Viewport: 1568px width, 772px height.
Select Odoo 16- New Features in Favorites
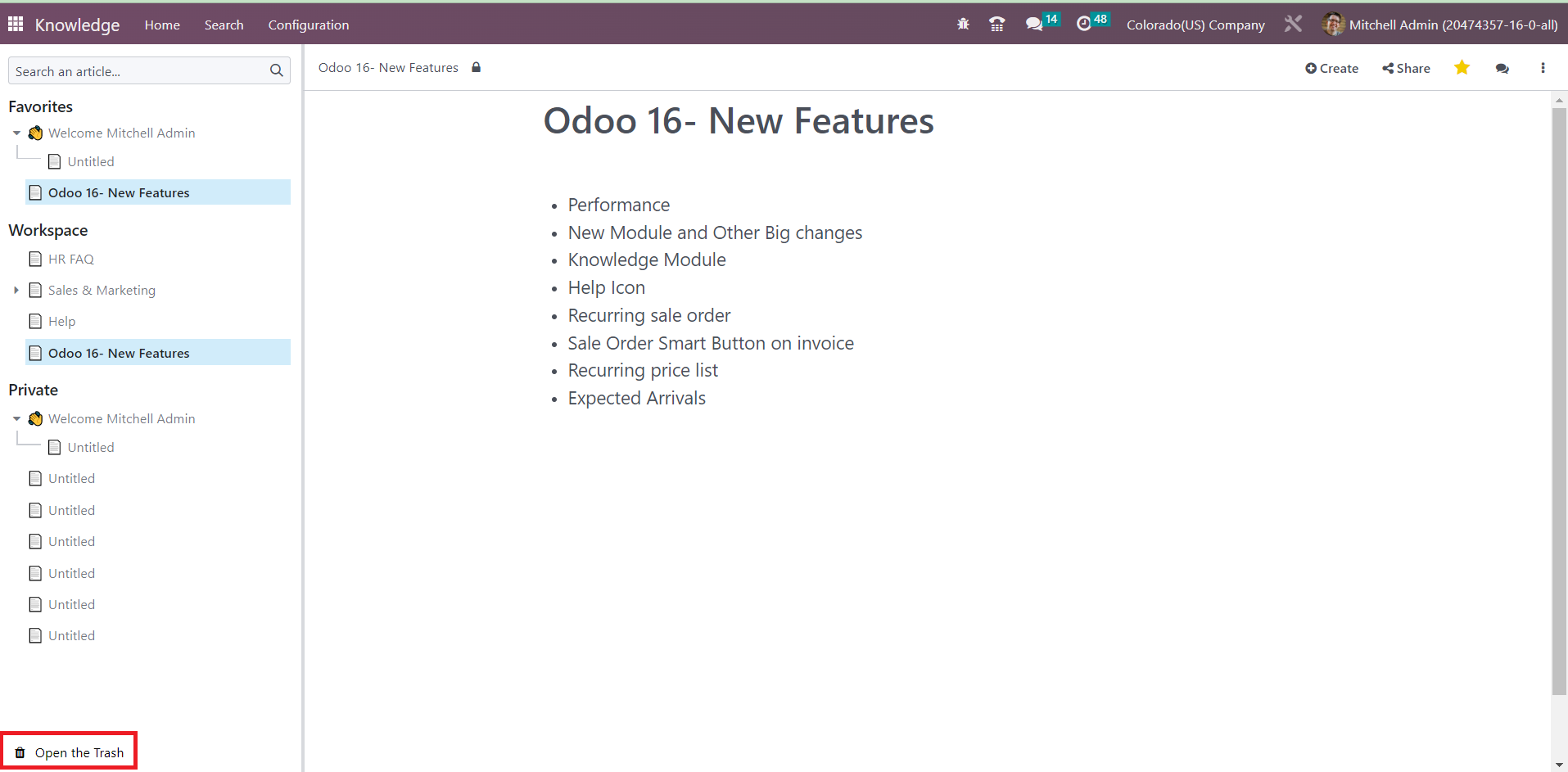pos(157,192)
